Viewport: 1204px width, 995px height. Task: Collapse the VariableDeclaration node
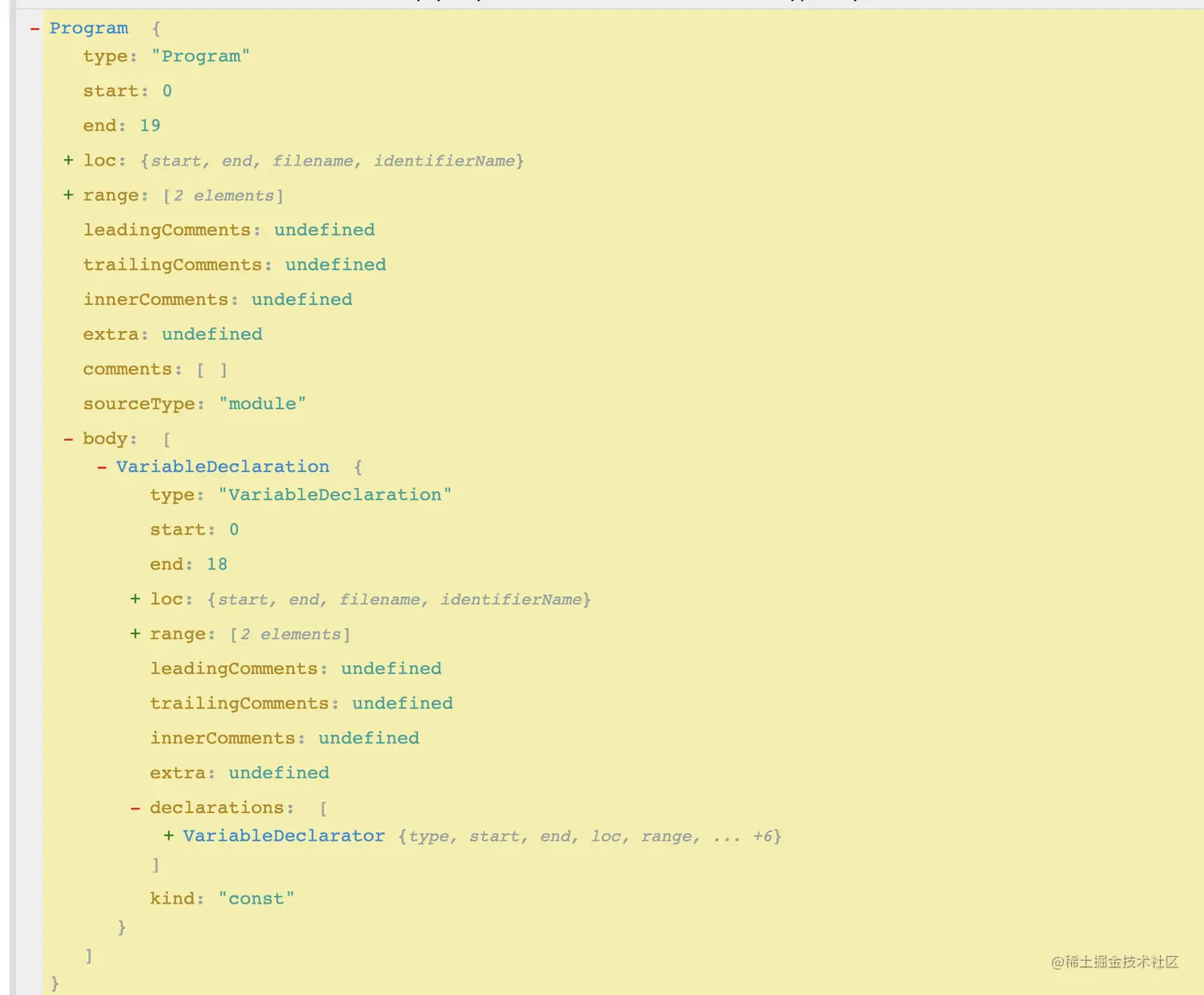pos(102,467)
